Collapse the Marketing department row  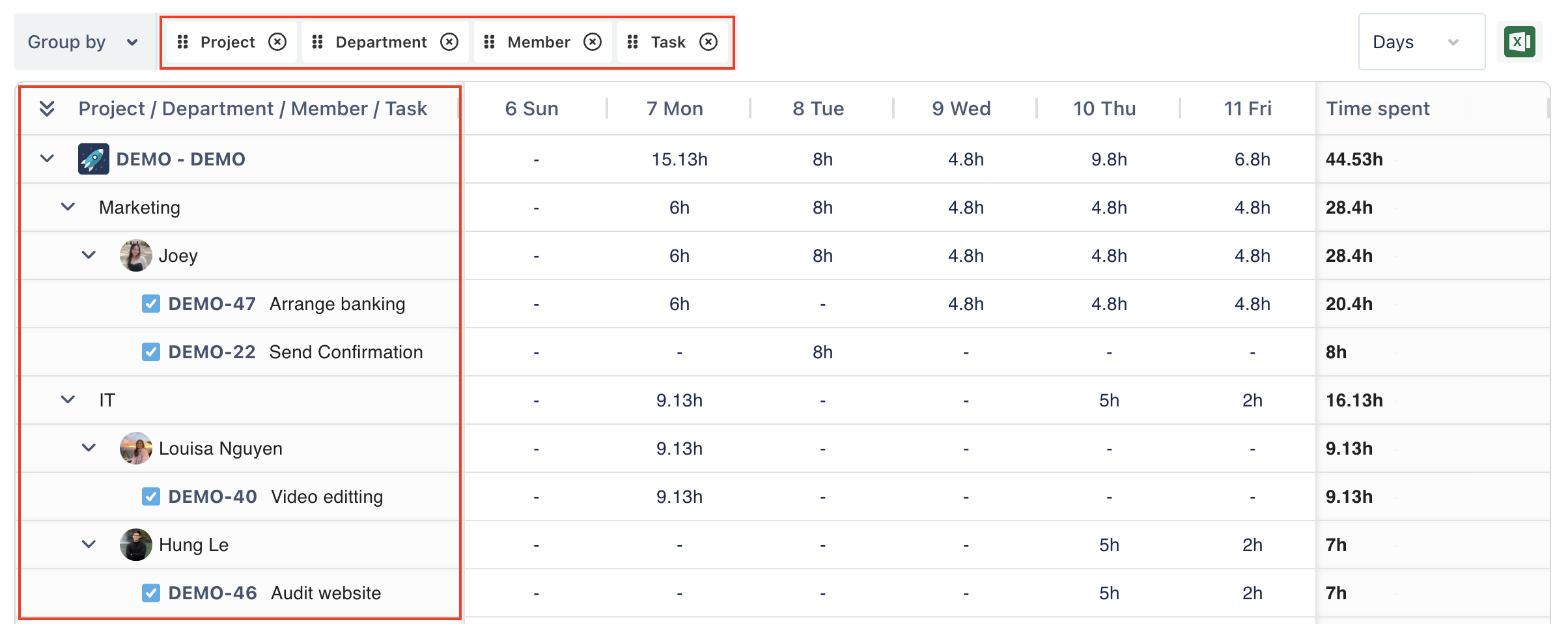pos(68,207)
